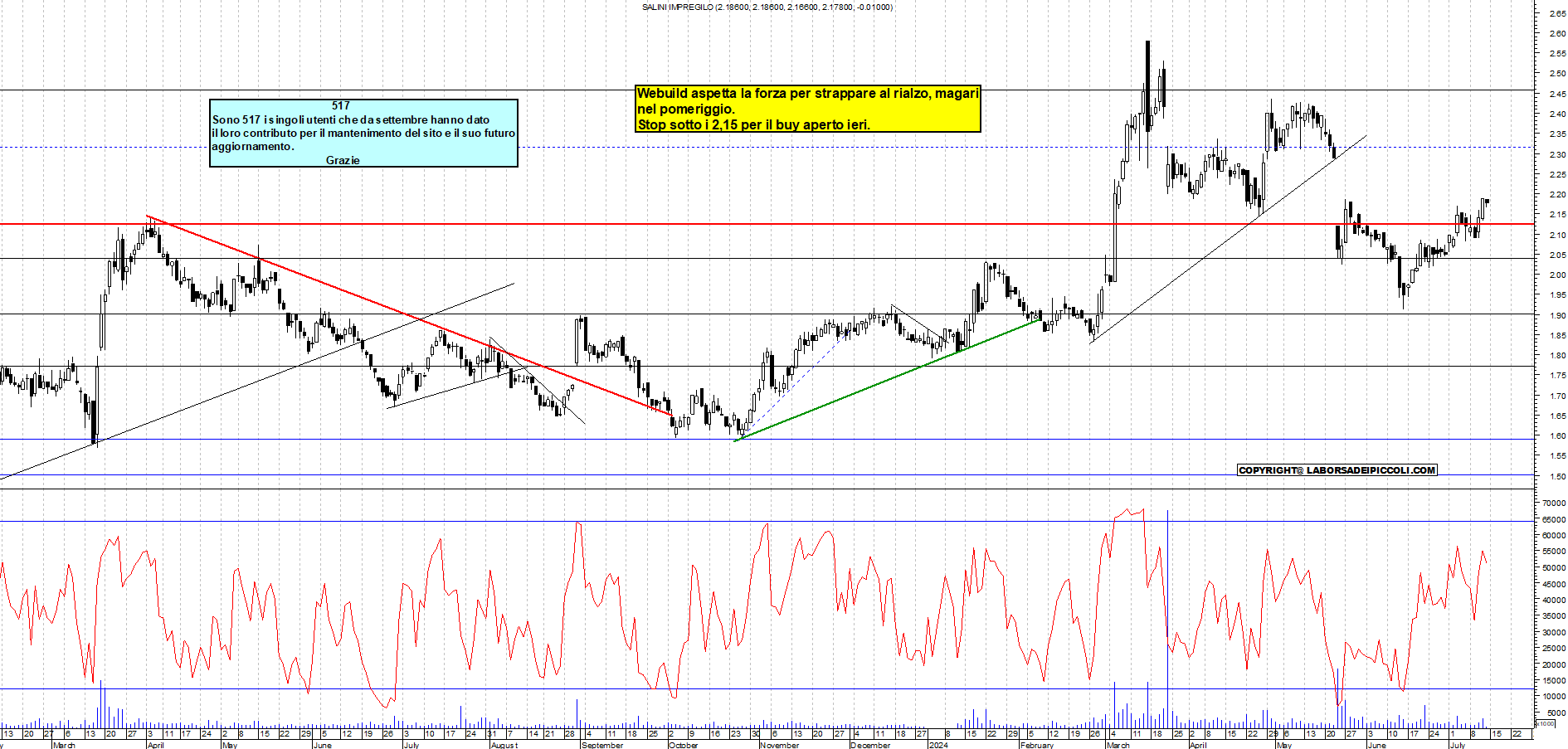Click the 2.25 price axis label
This screenshot has width=1568, height=749.
pyautogui.click(x=1557, y=175)
